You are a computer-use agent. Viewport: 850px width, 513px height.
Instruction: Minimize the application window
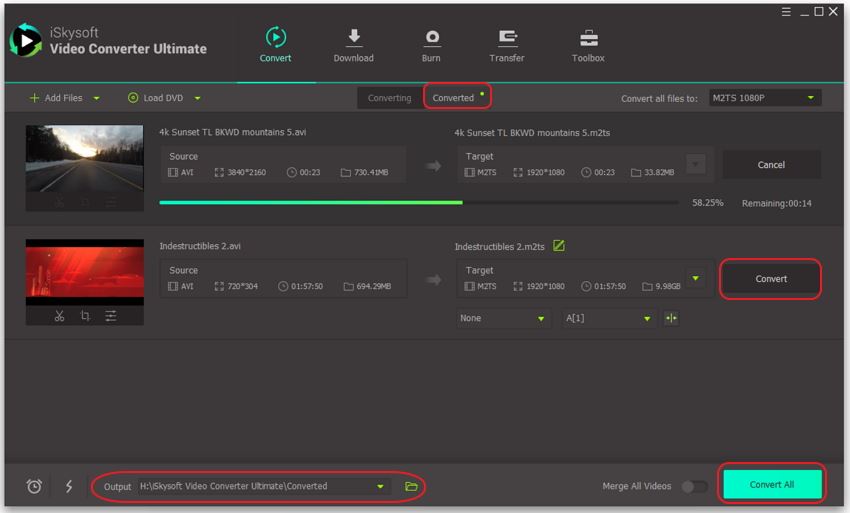(x=804, y=12)
